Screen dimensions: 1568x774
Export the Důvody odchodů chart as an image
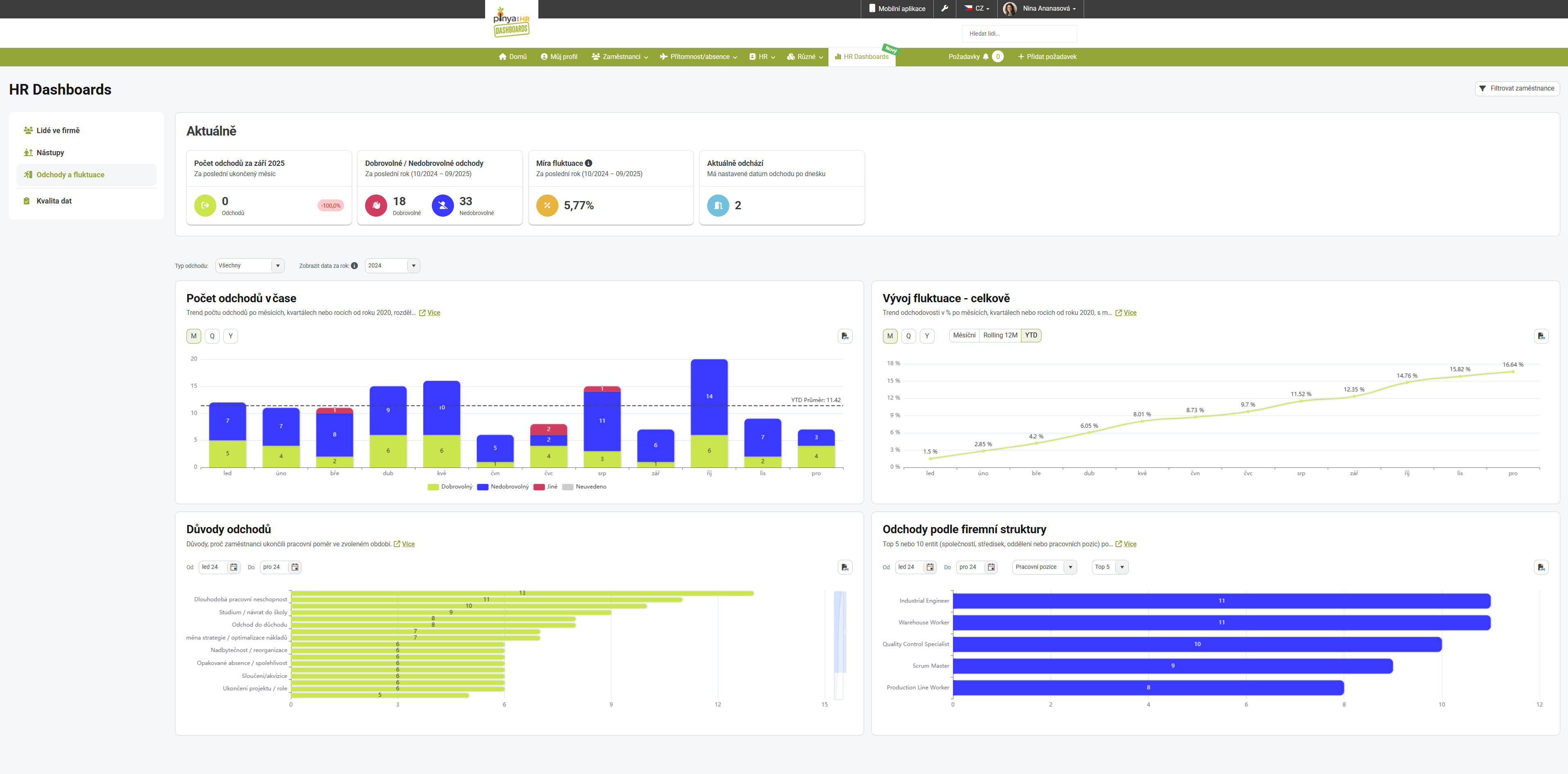coord(845,567)
